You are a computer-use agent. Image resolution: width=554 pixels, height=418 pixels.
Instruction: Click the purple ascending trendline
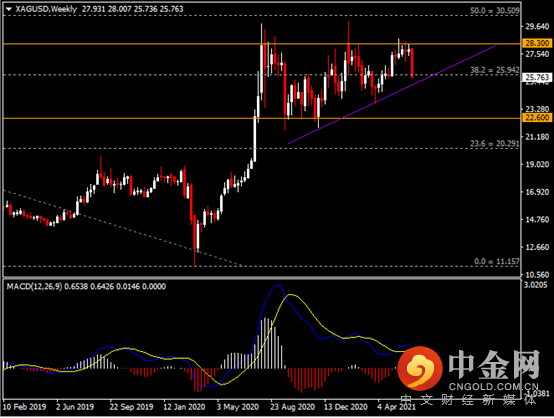click(391, 95)
